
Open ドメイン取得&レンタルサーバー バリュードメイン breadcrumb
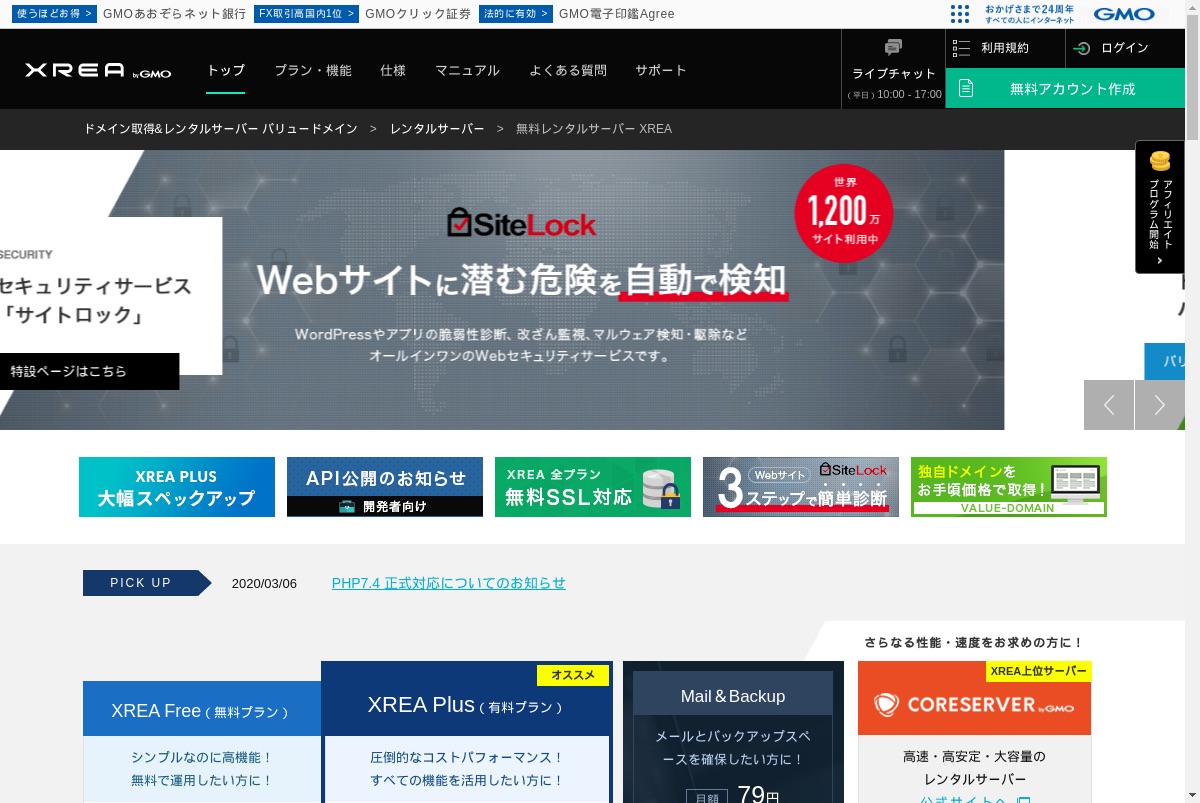point(220,129)
